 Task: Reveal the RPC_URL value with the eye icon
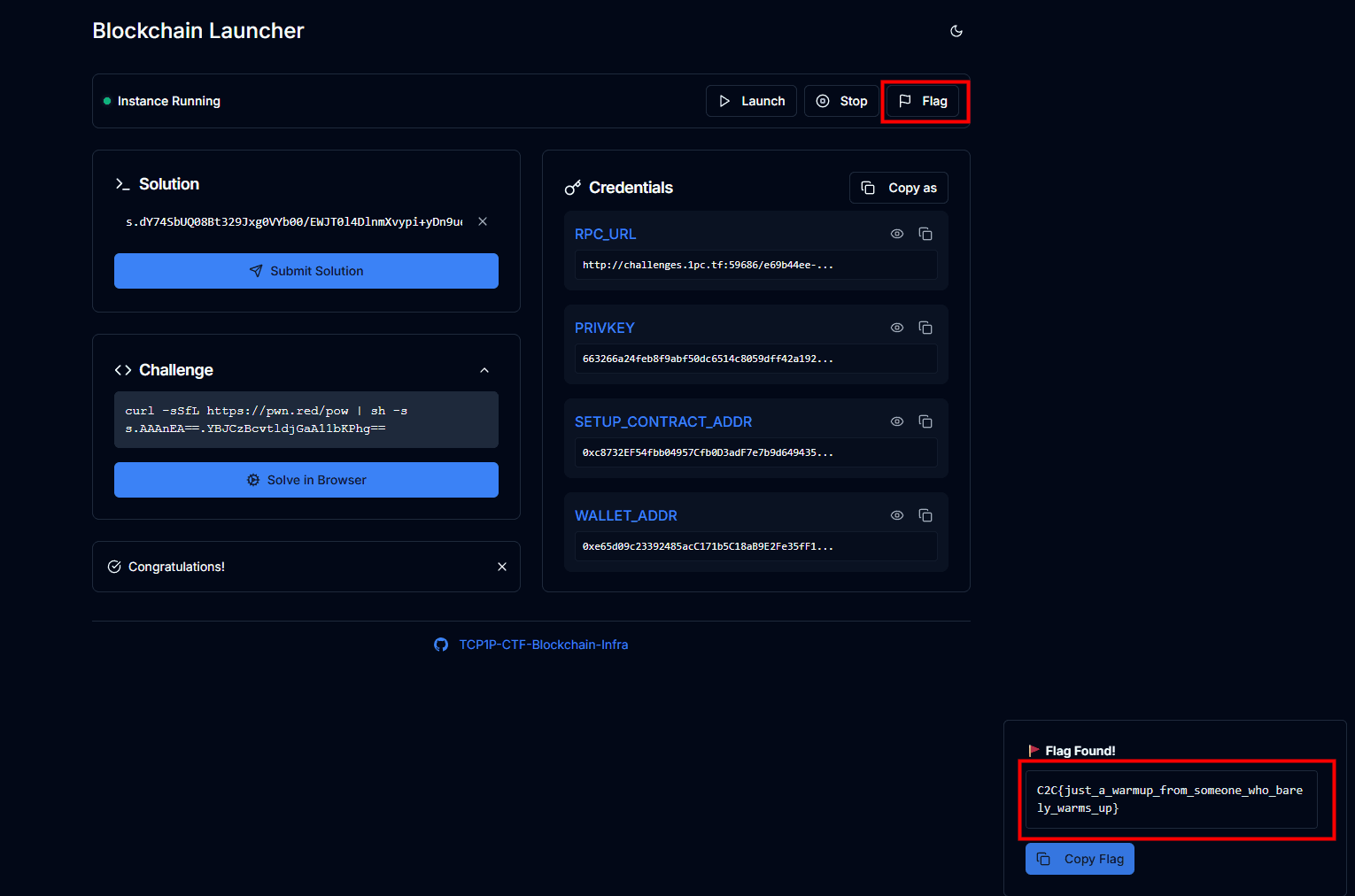tap(897, 234)
